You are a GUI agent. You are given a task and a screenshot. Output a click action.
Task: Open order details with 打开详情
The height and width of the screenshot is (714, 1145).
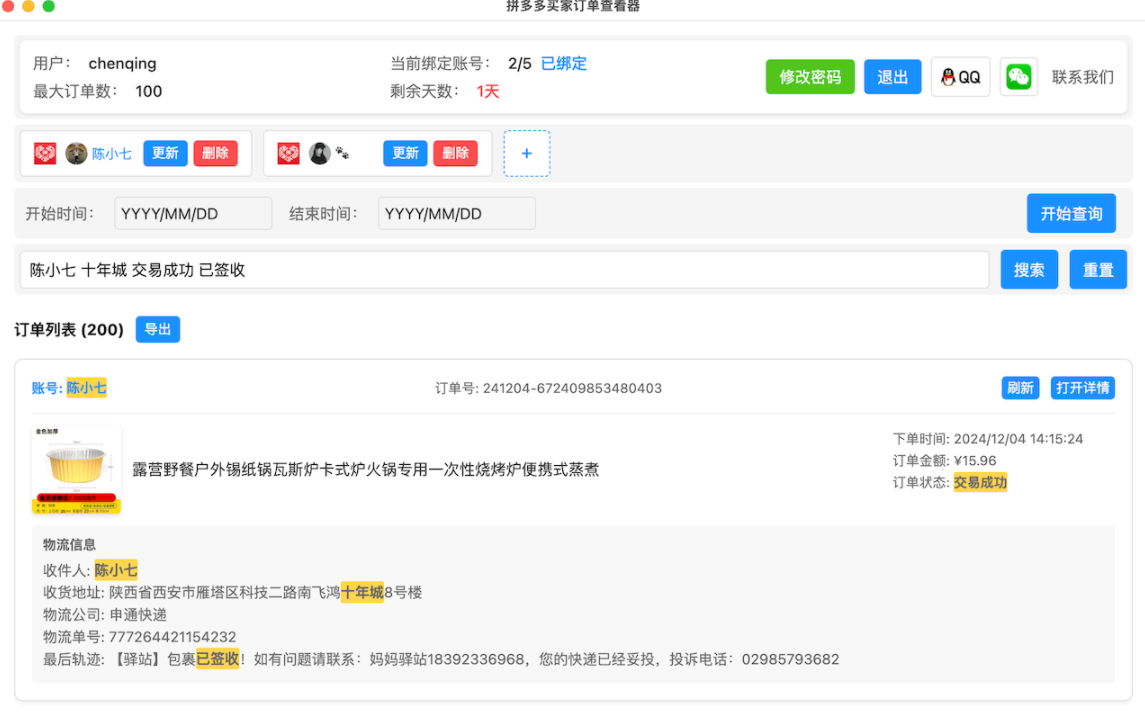click(x=1083, y=388)
